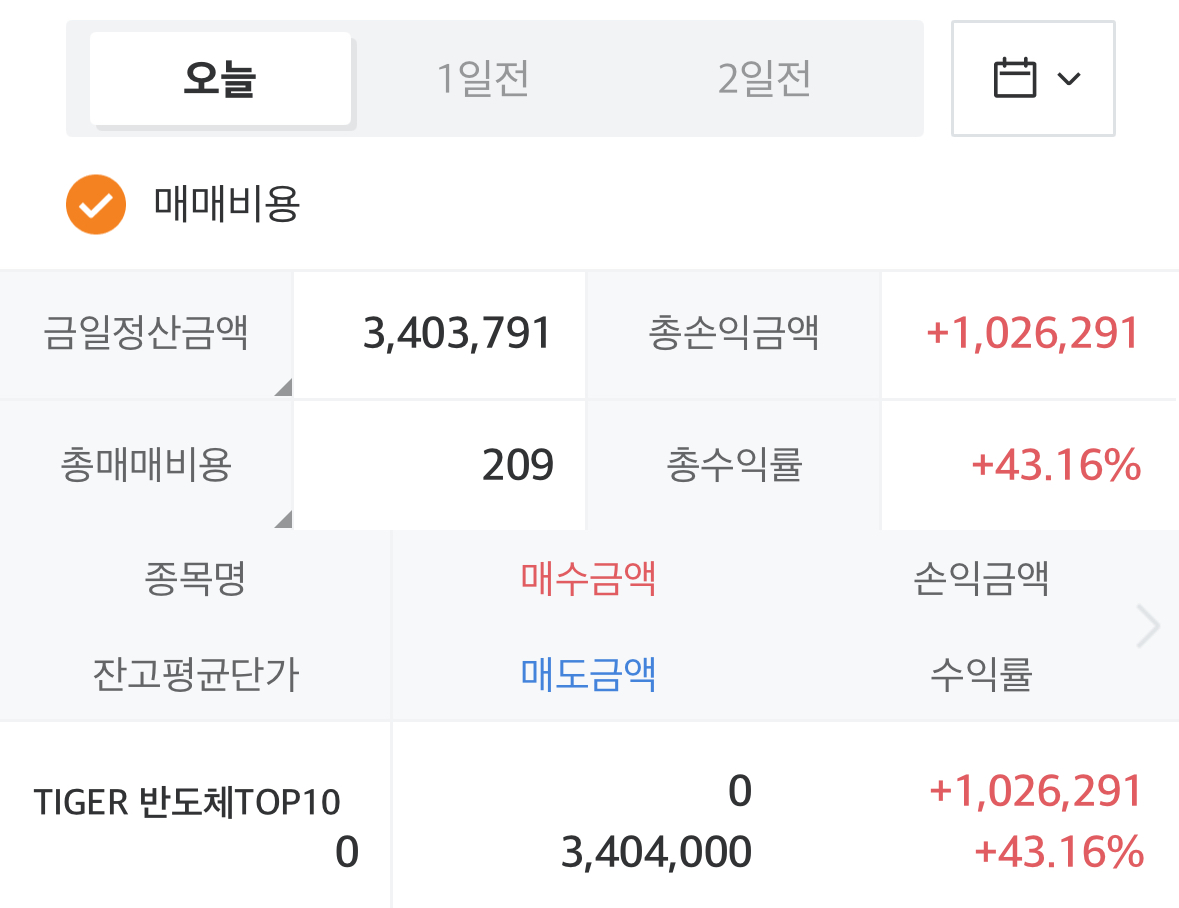Screen dimensions: 1179x908
Task: Sort by 매도금액 column header
Action: pyautogui.click(x=588, y=675)
